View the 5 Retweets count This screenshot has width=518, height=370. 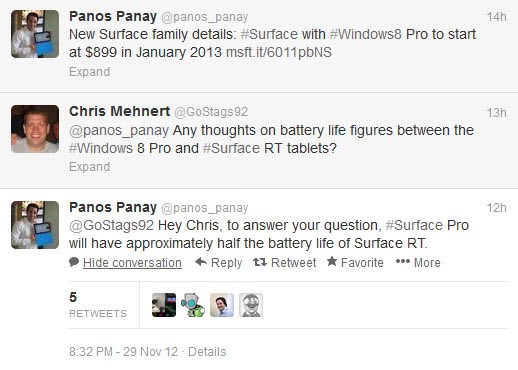[x=98, y=305]
